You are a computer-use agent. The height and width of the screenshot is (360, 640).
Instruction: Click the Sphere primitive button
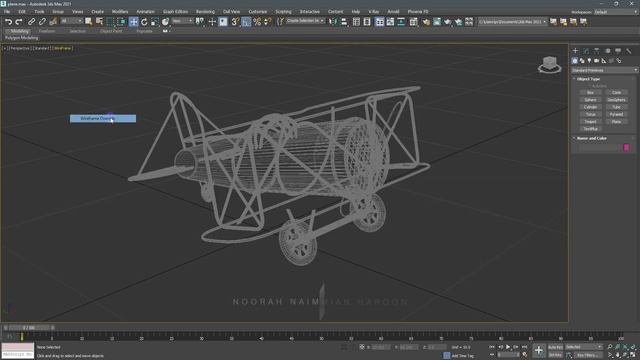pos(590,100)
